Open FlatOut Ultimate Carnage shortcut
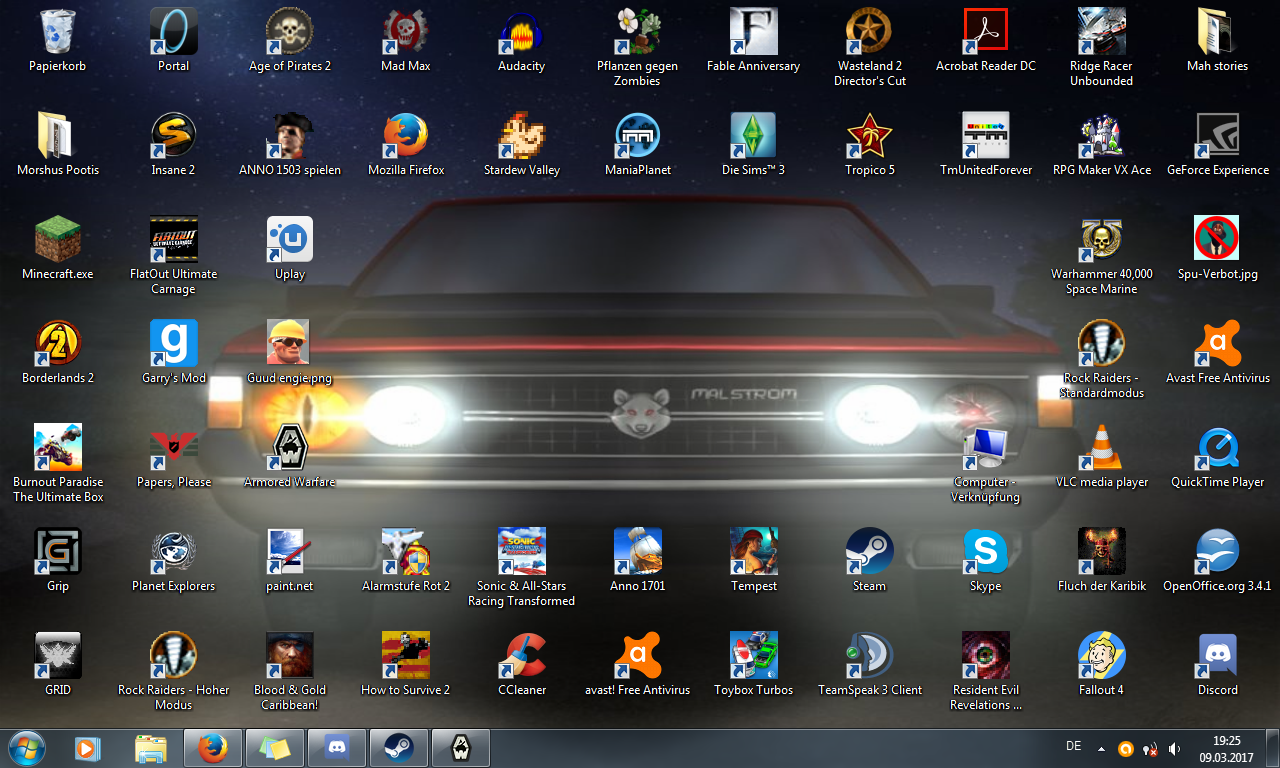The width and height of the screenshot is (1280, 768). [x=174, y=240]
